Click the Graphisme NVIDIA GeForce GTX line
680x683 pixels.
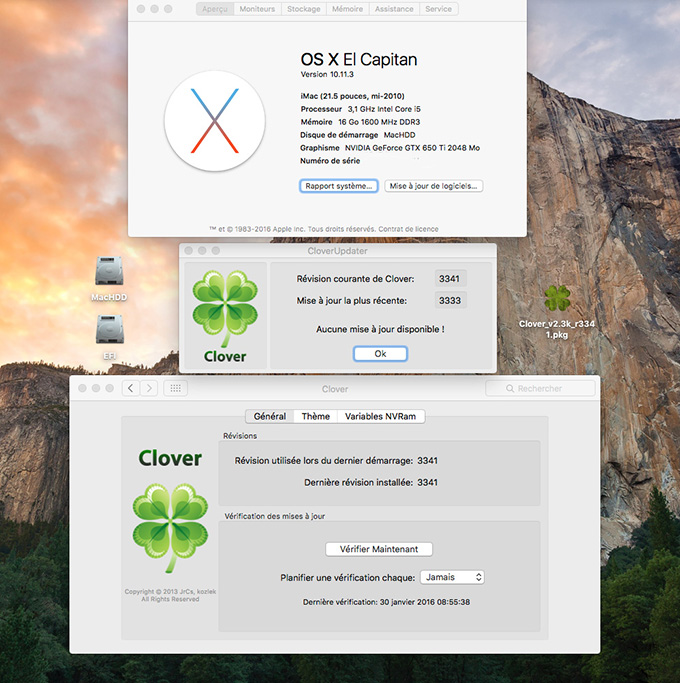tap(390, 148)
